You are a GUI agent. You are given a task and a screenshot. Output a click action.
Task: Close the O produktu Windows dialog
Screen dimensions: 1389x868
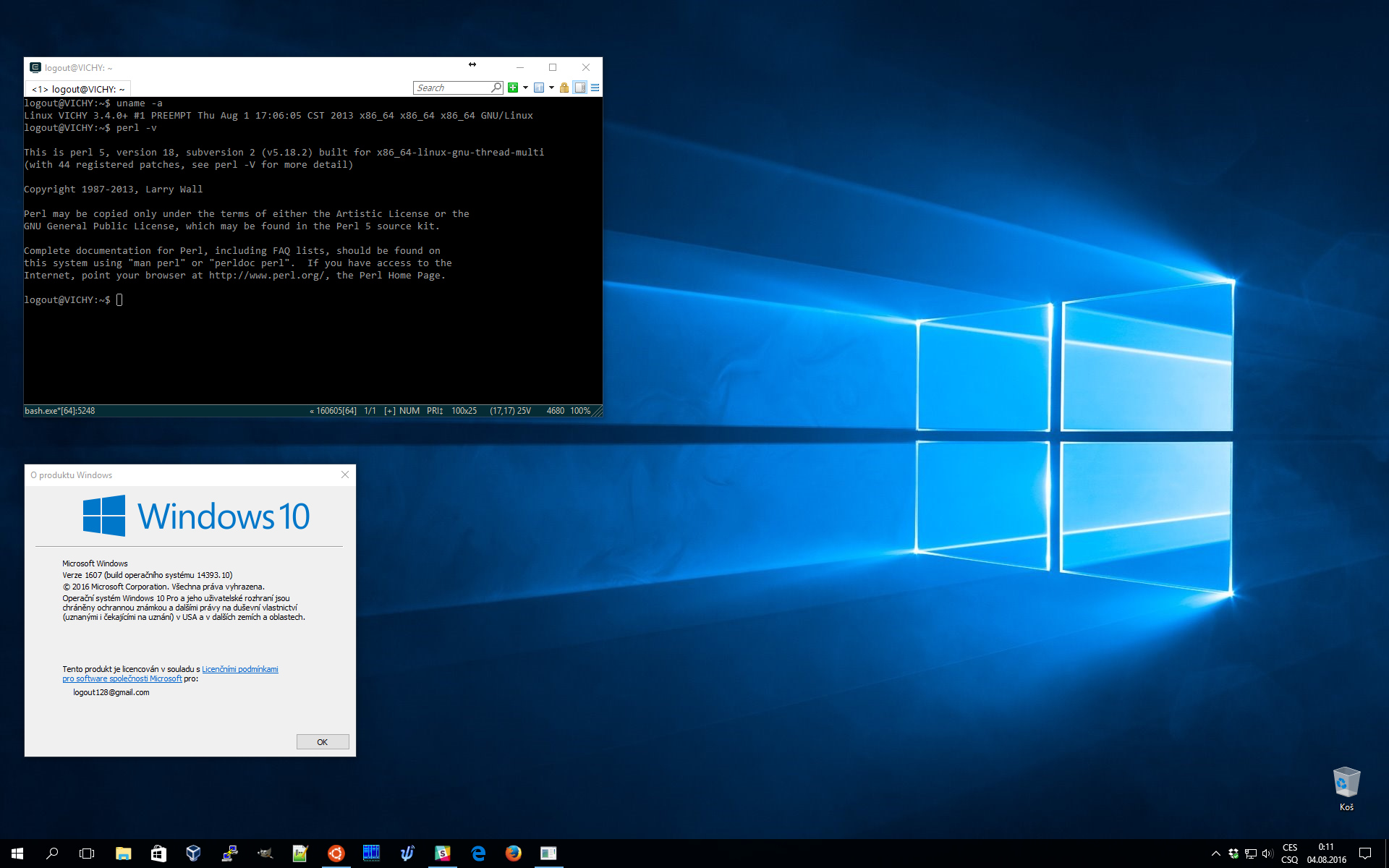345,475
